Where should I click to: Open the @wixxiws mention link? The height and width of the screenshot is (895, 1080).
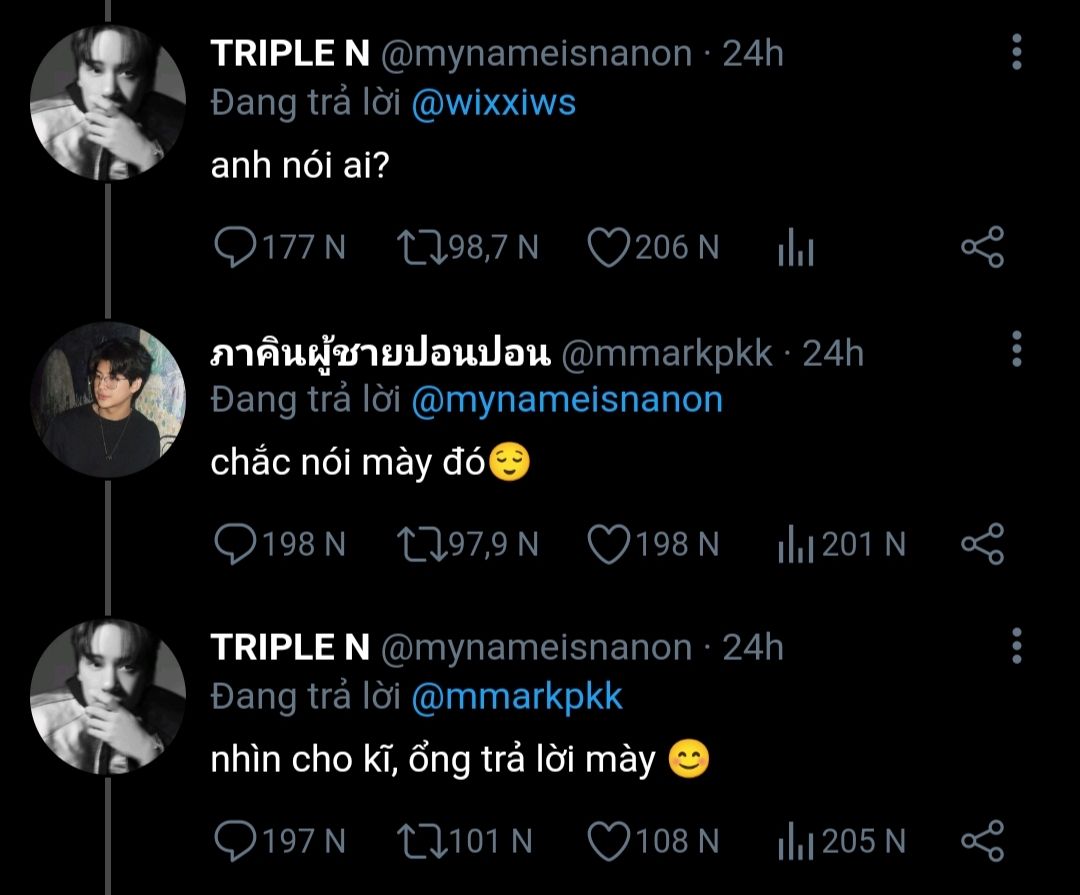pyautogui.click(x=493, y=103)
